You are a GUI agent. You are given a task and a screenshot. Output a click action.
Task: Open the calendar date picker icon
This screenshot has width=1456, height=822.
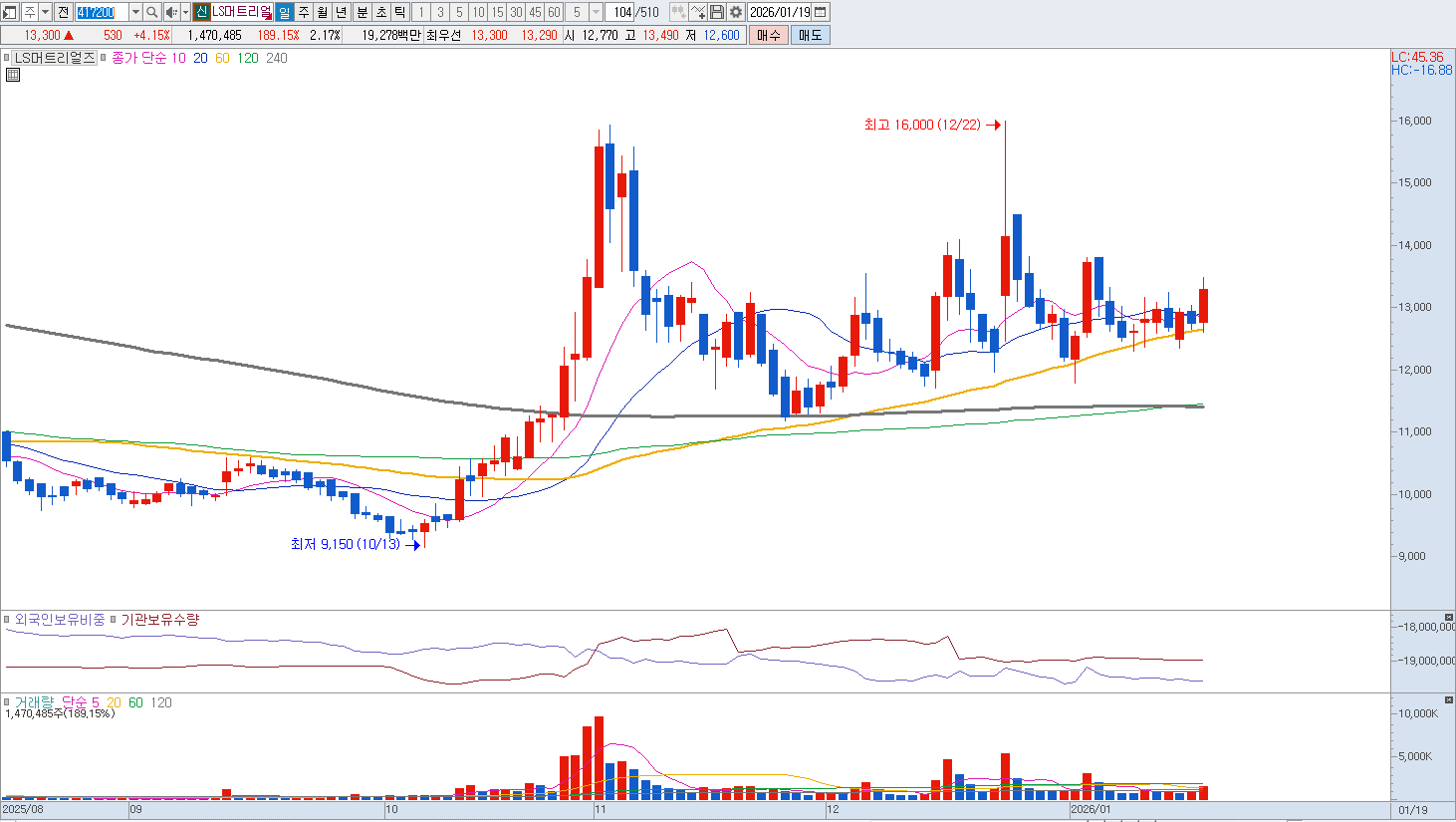point(821,12)
